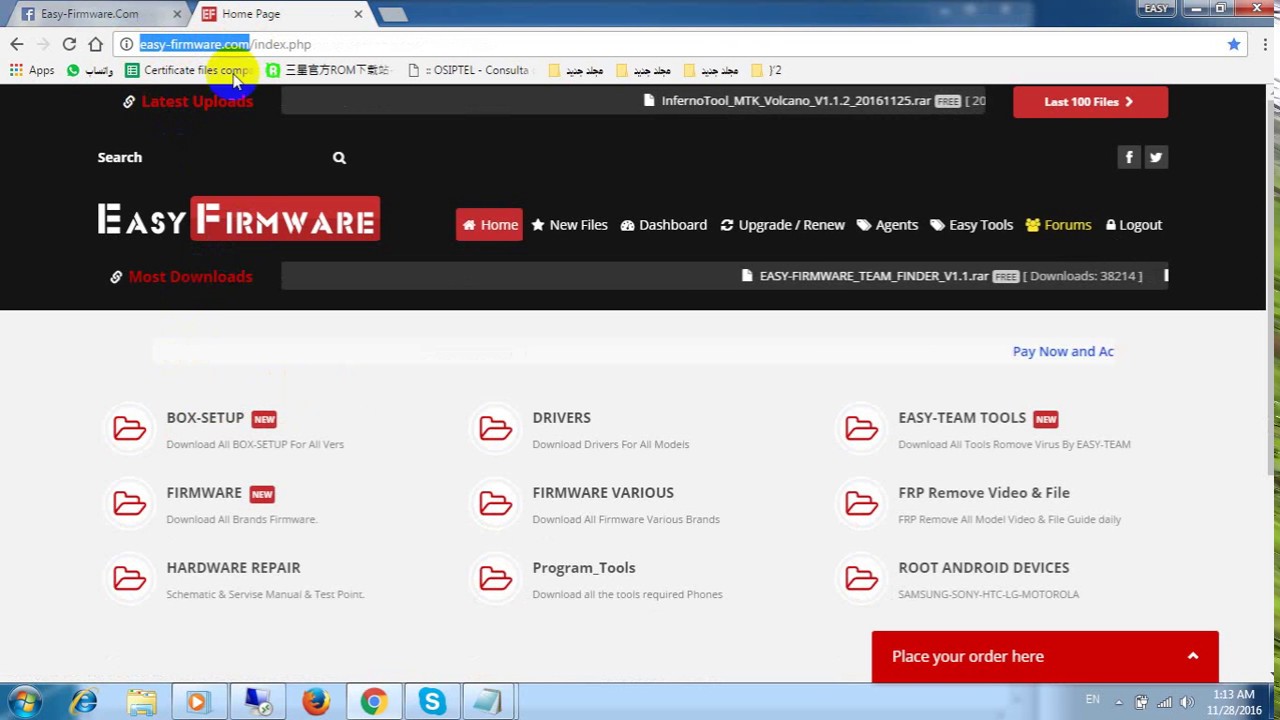Screen dimensions: 1280x720
Task: Click the 'Pay Now and Ac' scrolling text
Action: click(x=1063, y=352)
